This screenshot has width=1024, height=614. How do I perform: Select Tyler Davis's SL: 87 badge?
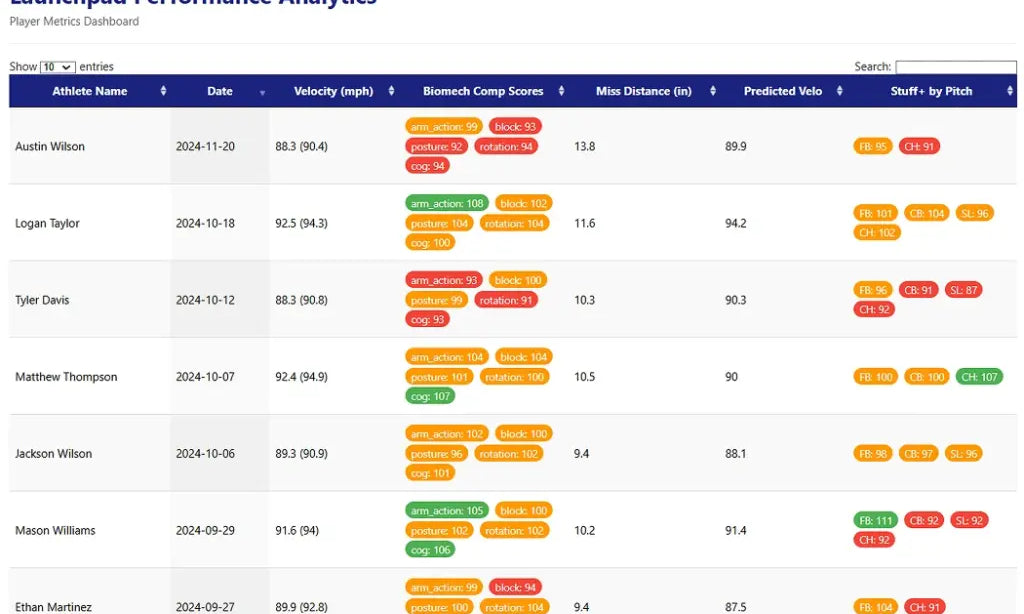click(x=963, y=290)
